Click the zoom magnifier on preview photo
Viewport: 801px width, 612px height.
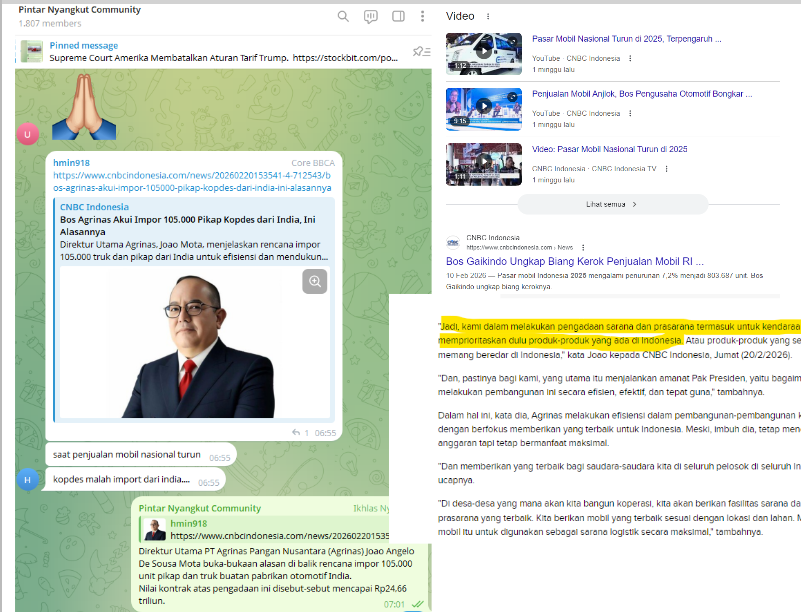point(315,281)
